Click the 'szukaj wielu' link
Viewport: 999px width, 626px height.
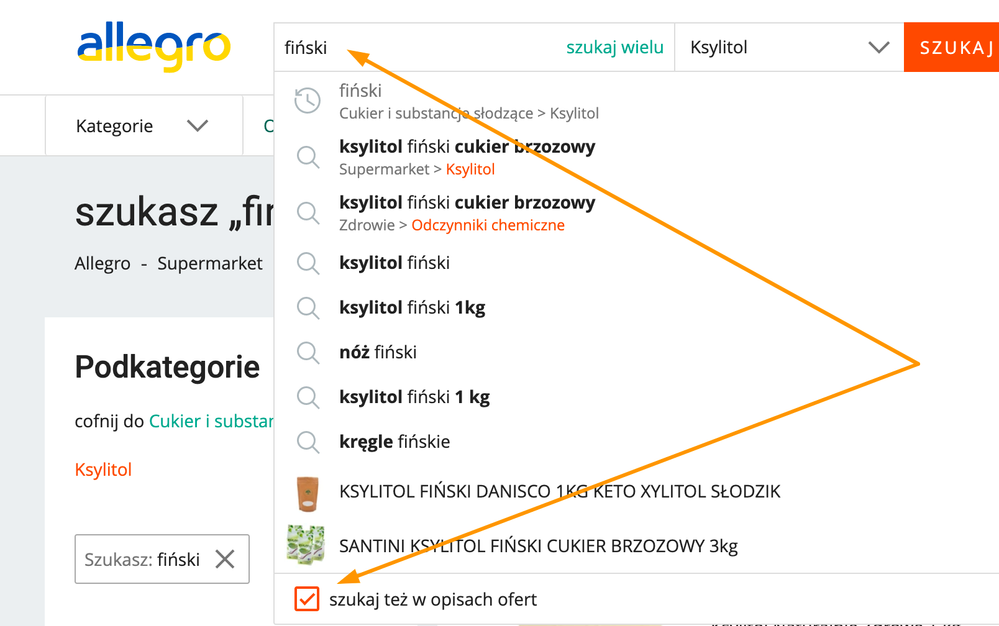[615, 47]
